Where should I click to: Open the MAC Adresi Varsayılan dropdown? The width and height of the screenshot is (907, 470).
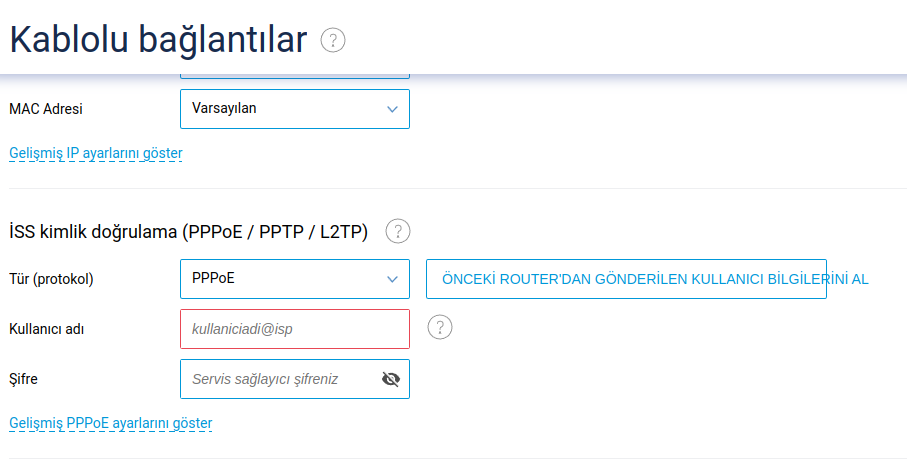coord(295,109)
